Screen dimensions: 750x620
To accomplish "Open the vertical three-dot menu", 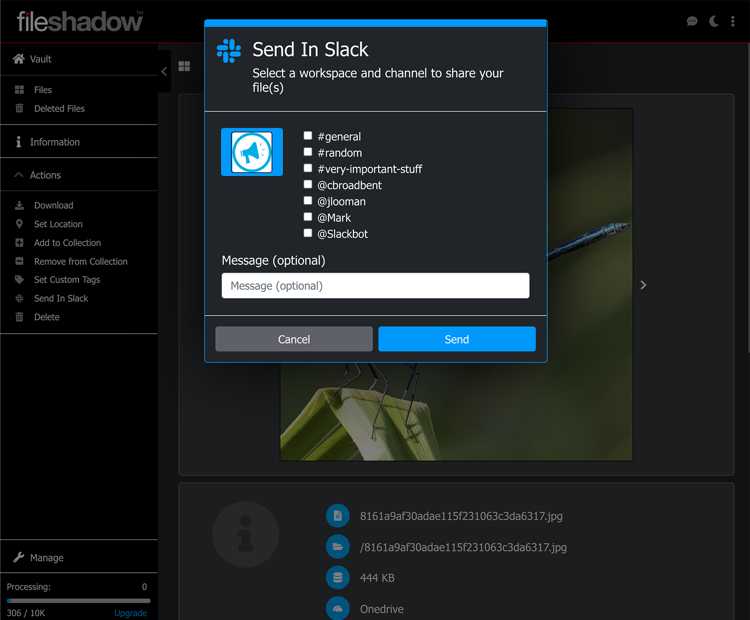I will click(733, 21).
